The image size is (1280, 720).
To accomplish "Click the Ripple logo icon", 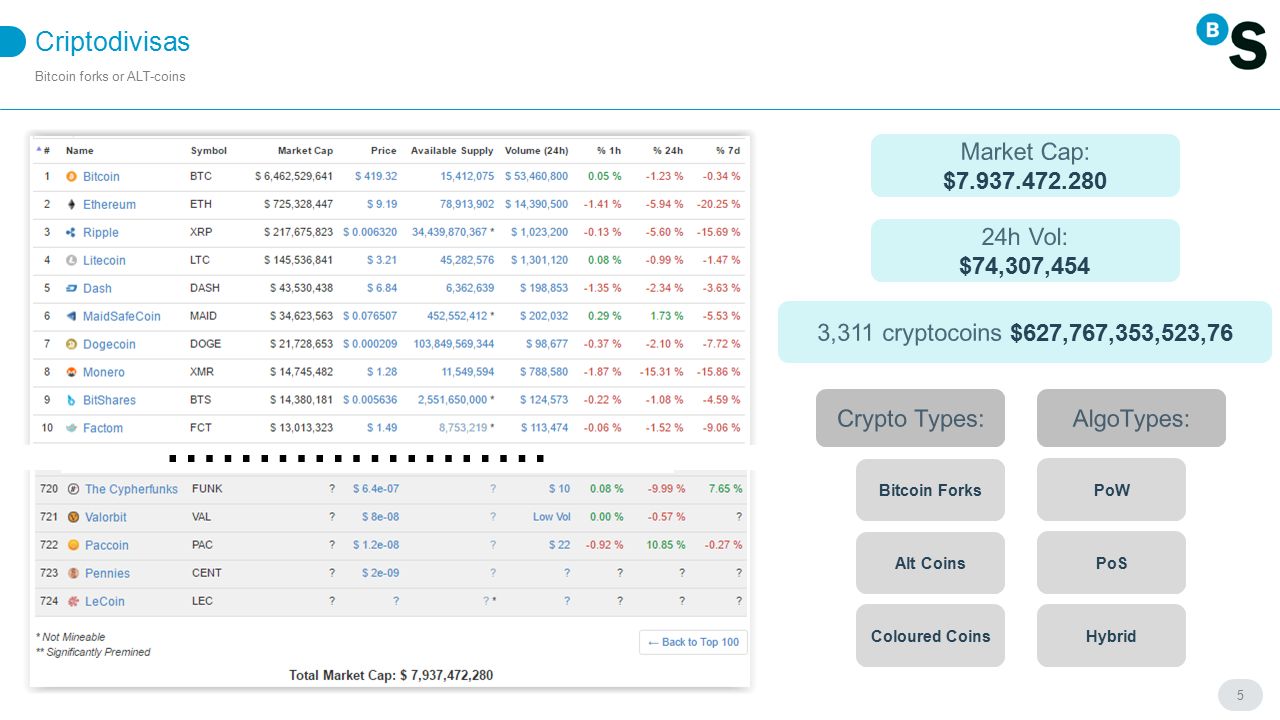I will pos(71,232).
